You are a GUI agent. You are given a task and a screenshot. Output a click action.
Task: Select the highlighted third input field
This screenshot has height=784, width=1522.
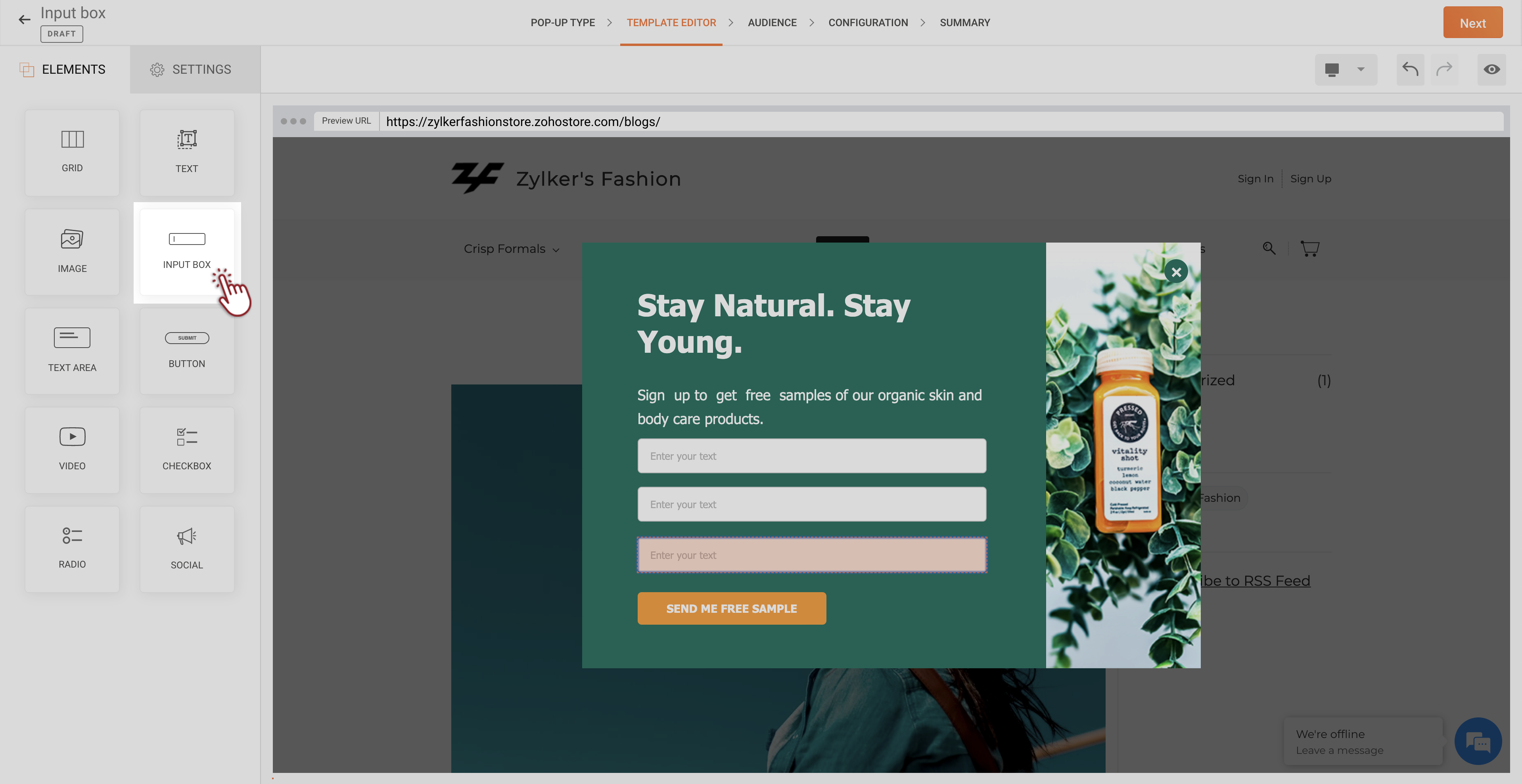pyautogui.click(x=812, y=555)
